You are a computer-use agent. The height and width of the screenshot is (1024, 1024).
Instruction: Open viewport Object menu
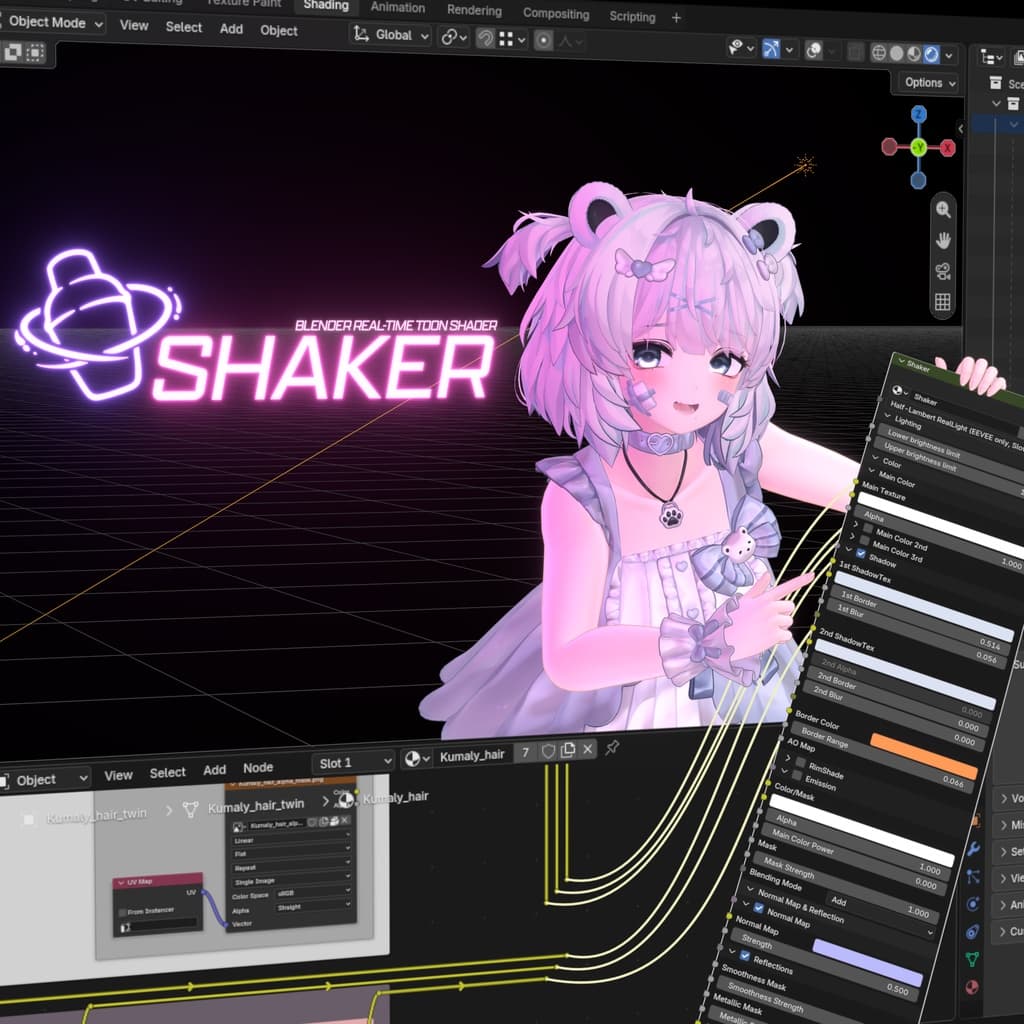[279, 31]
